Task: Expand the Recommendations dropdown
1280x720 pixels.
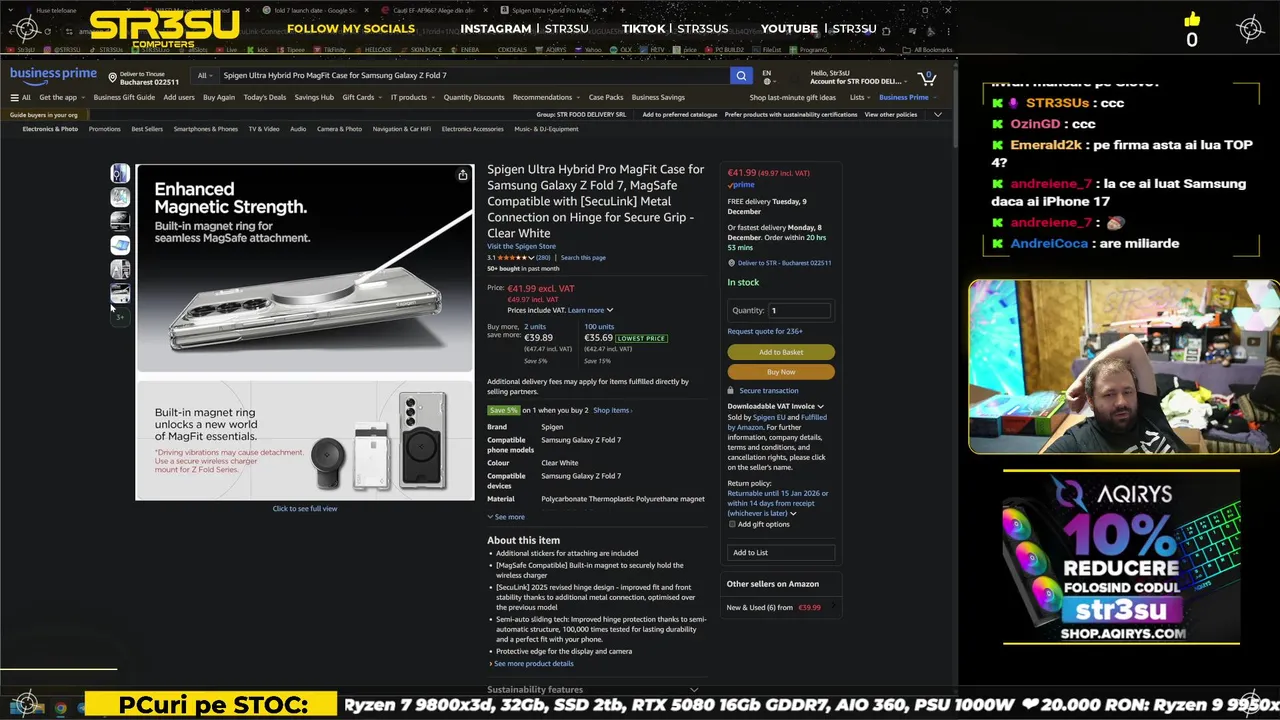Action: point(546,97)
